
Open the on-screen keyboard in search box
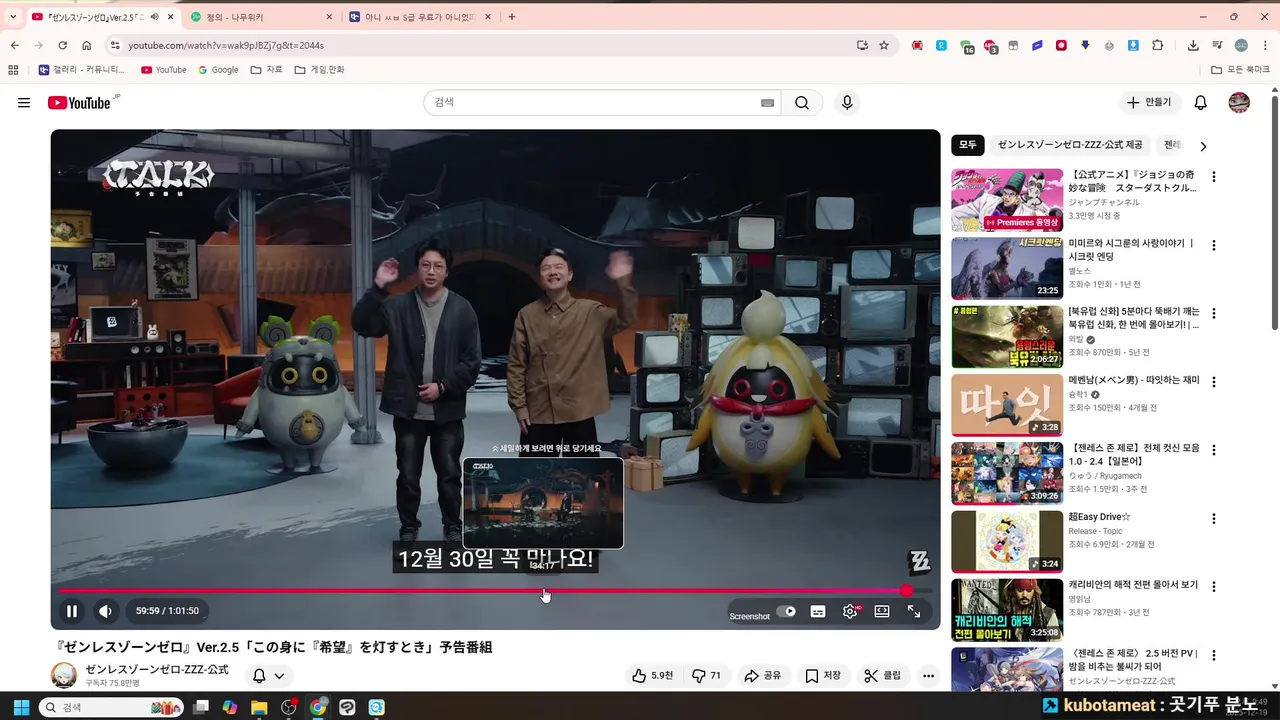[x=767, y=102]
